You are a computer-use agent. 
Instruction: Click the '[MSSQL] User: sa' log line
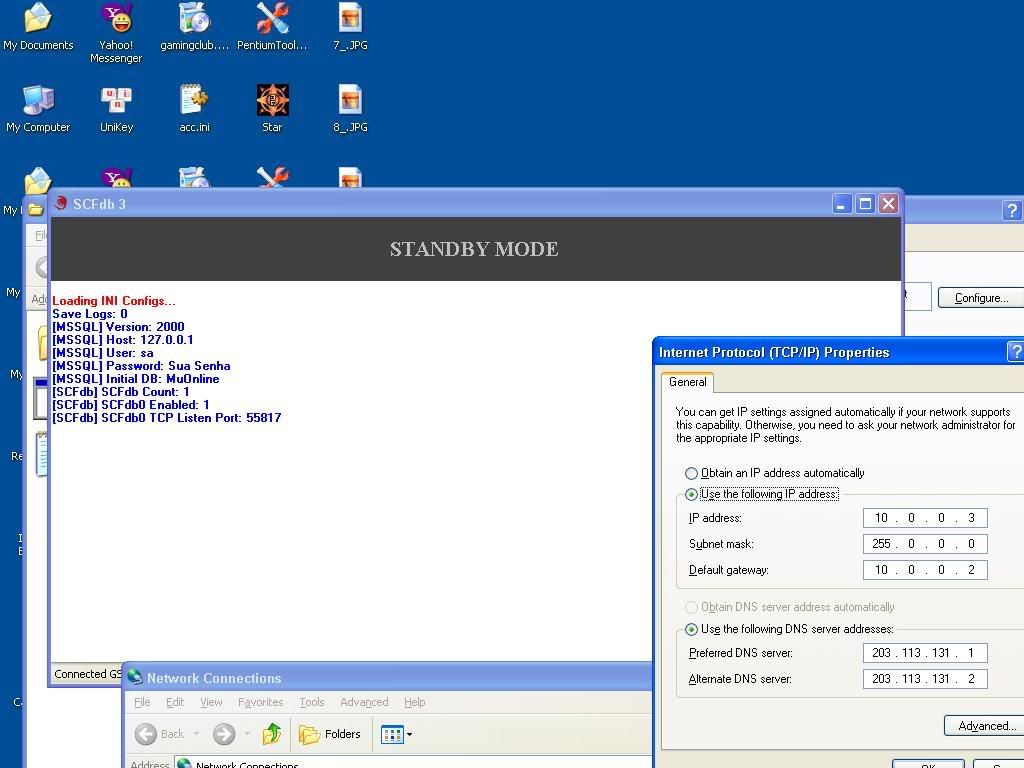pyautogui.click(x=103, y=353)
